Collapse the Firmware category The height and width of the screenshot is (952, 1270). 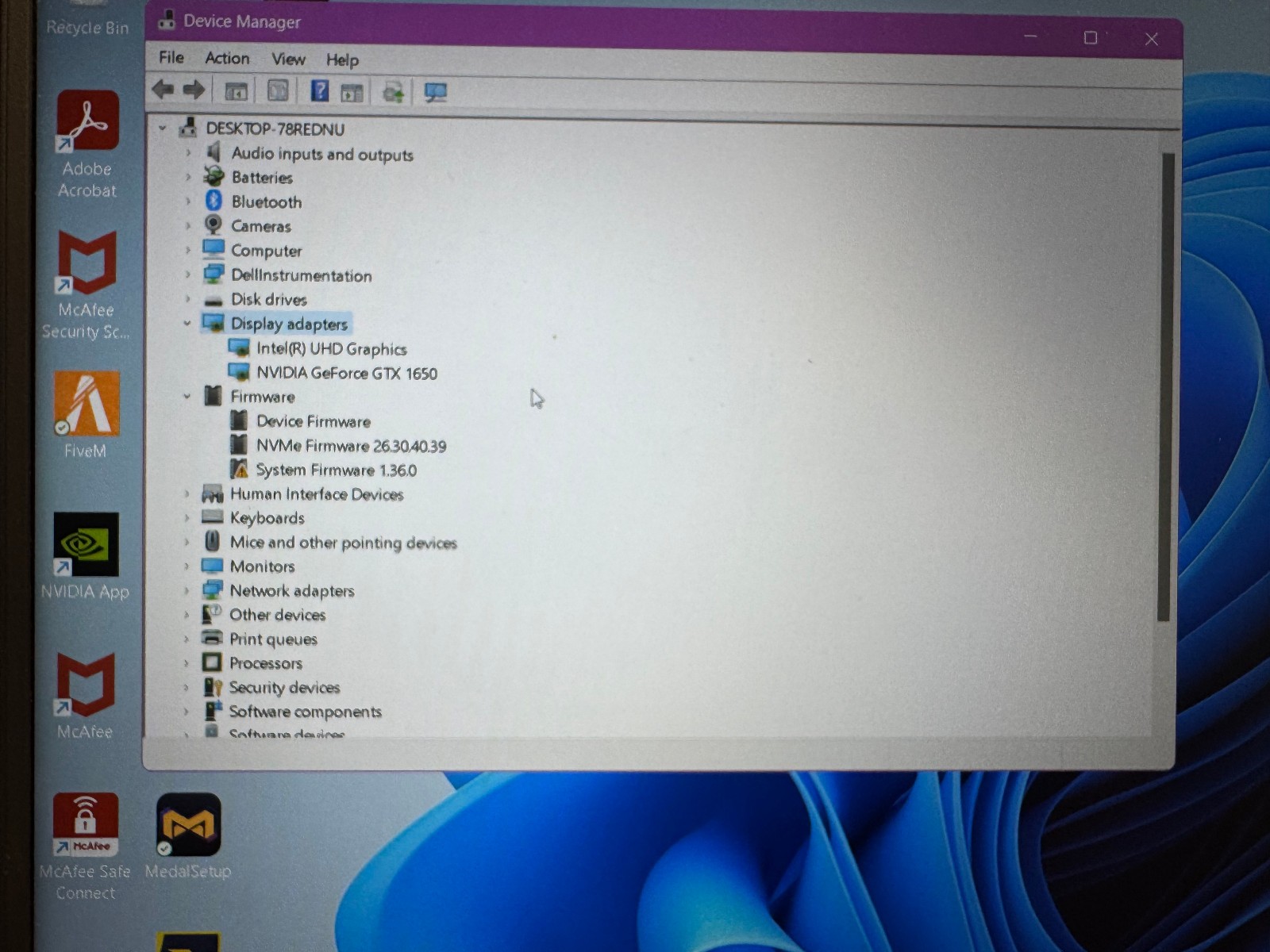tap(187, 396)
